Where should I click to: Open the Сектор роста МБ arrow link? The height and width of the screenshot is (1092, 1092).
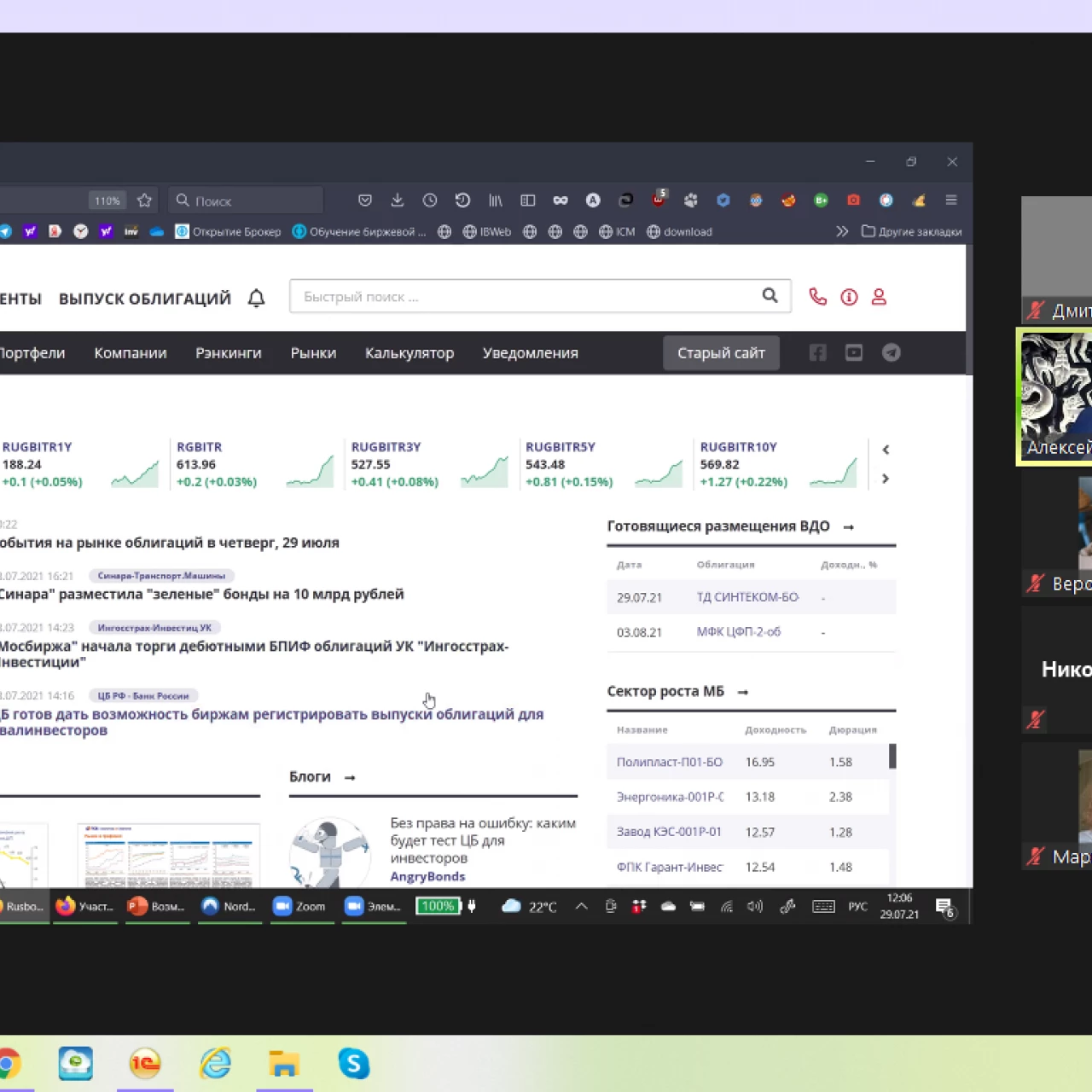pos(742,692)
